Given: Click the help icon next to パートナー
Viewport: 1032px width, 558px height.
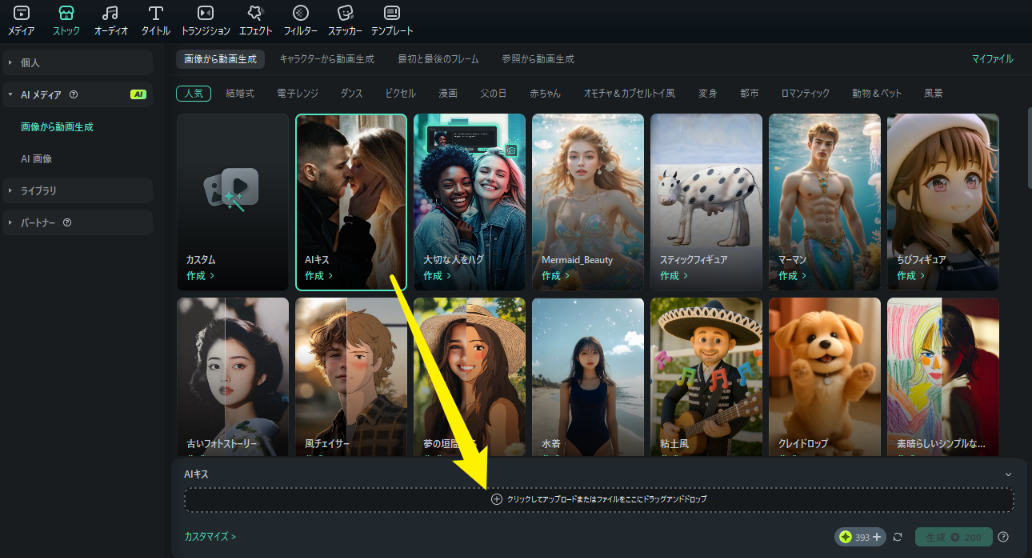Looking at the screenshot, I should click(x=67, y=222).
